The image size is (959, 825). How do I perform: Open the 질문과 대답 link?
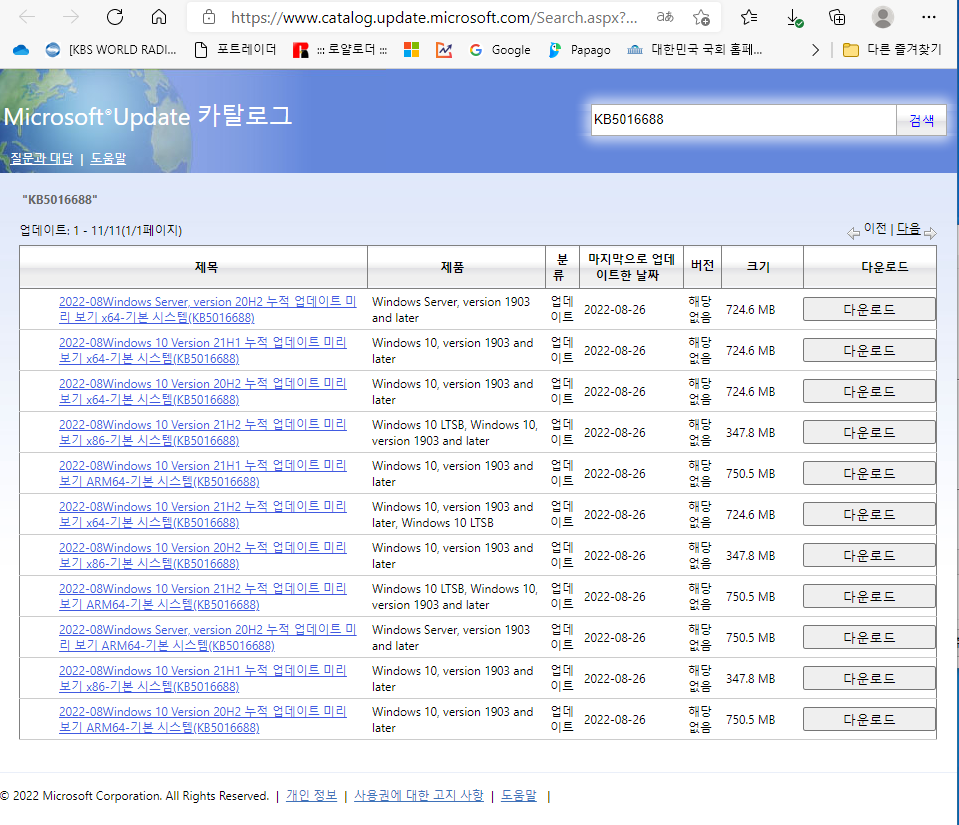42,158
